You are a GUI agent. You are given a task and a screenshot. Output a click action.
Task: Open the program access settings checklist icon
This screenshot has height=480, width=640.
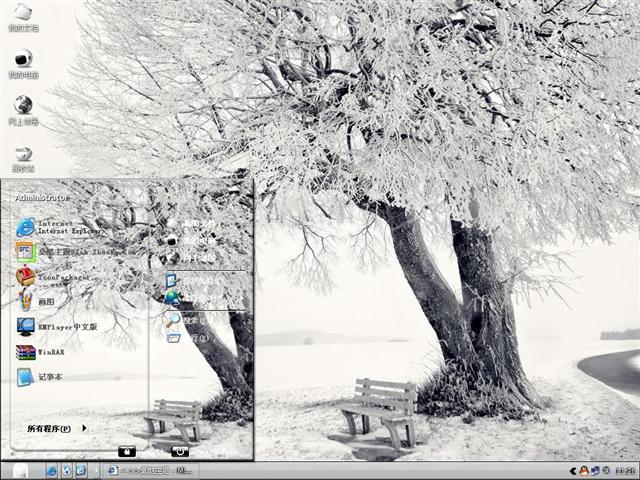[x=171, y=280]
